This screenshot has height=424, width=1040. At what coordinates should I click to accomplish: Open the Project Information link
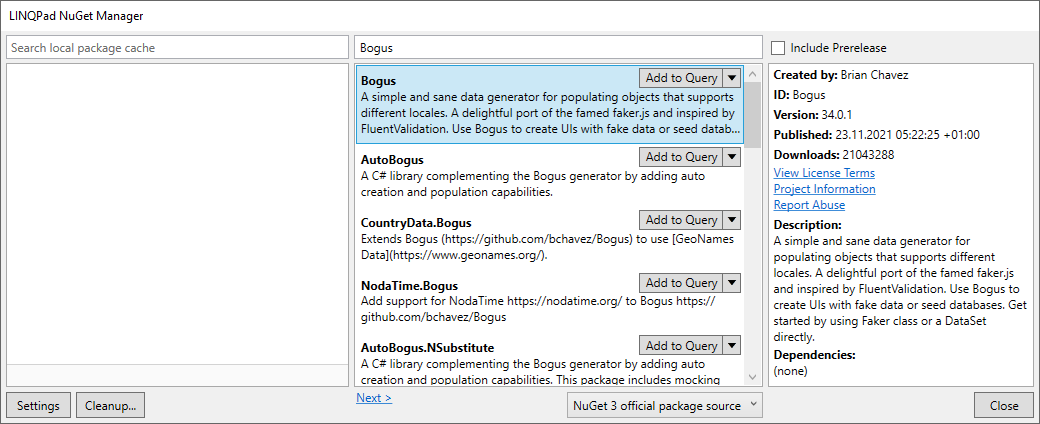click(824, 189)
